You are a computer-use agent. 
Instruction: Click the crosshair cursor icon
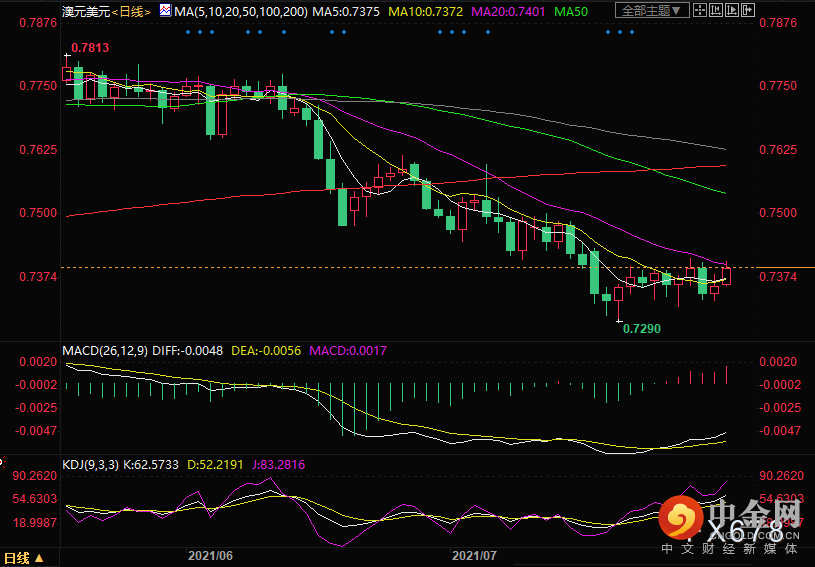point(700,10)
